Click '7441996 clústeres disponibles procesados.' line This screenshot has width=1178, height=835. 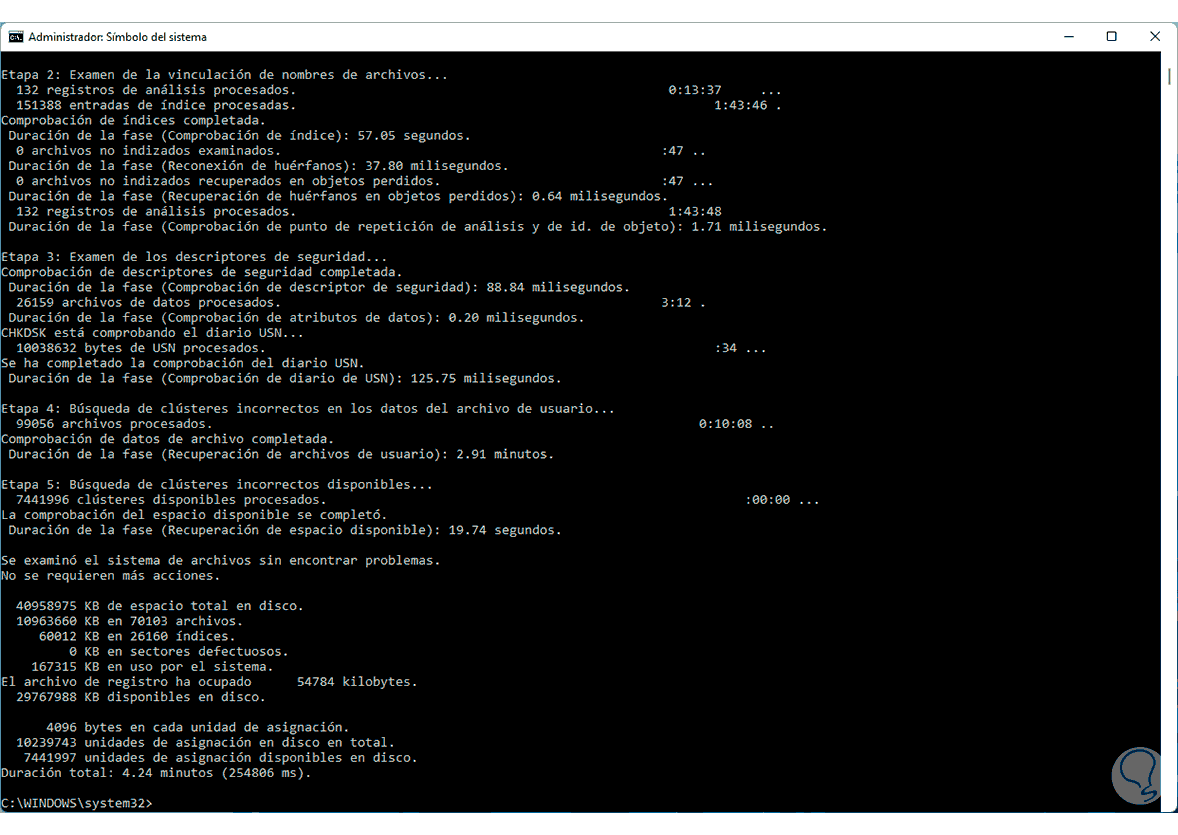(x=171, y=500)
